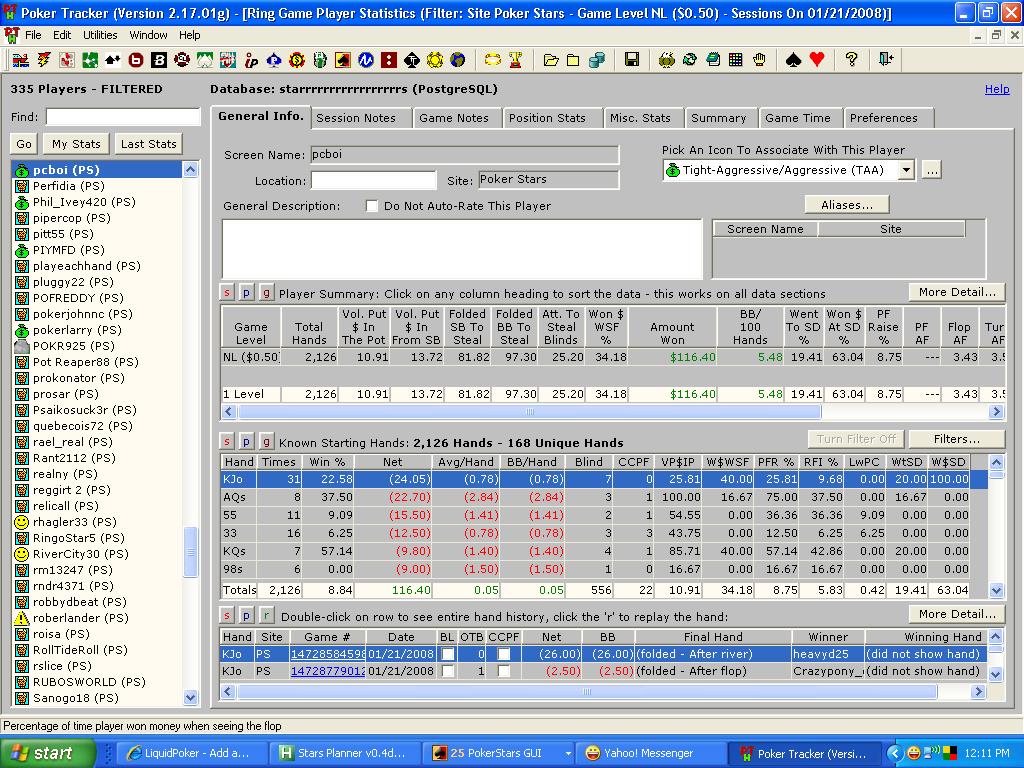
Task: Click the '...' button beside icon dropdown
Action: [932, 170]
